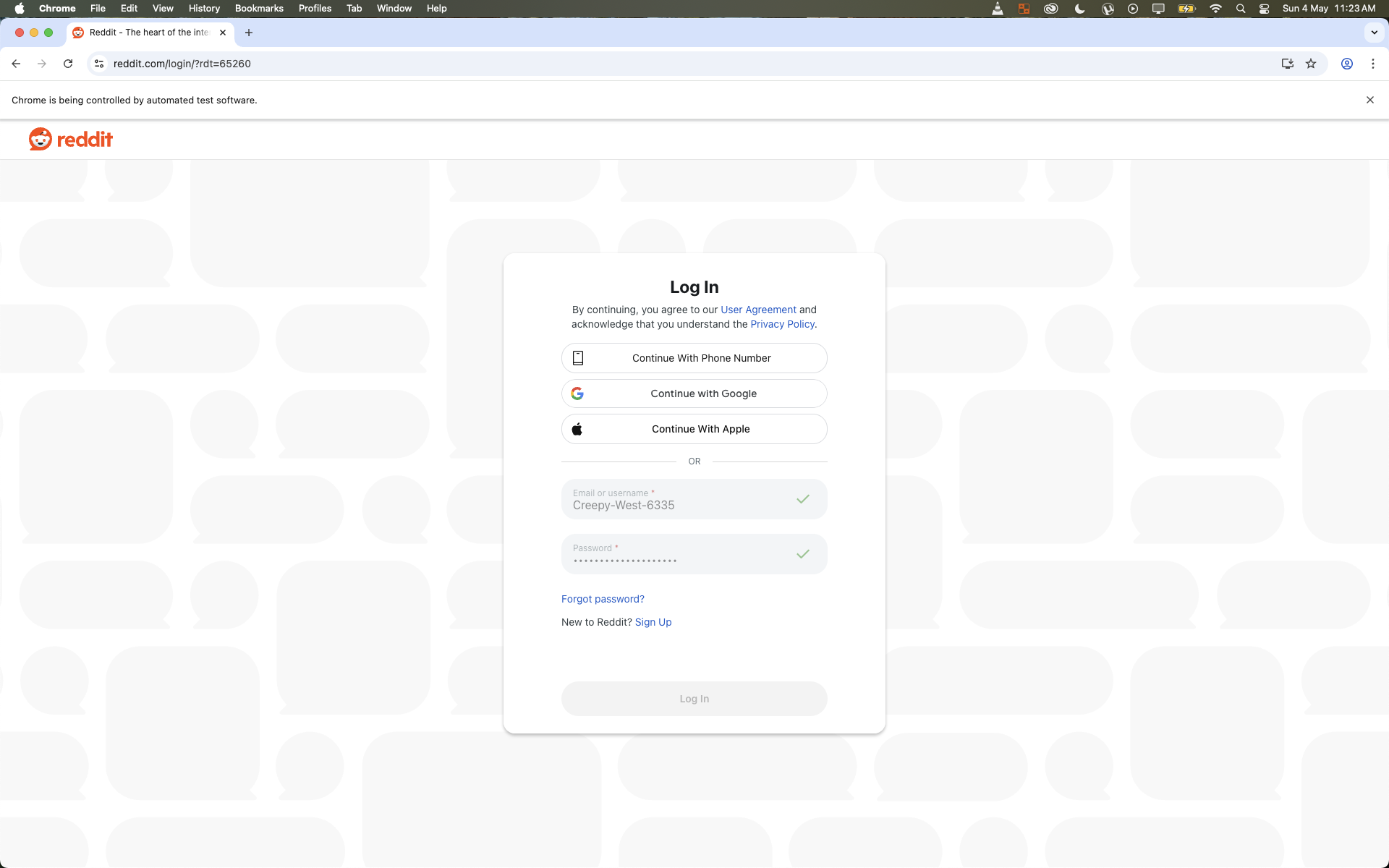Image resolution: width=1389 pixels, height=868 pixels.
Task: Click the Forgot password? link
Action: pos(603,599)
